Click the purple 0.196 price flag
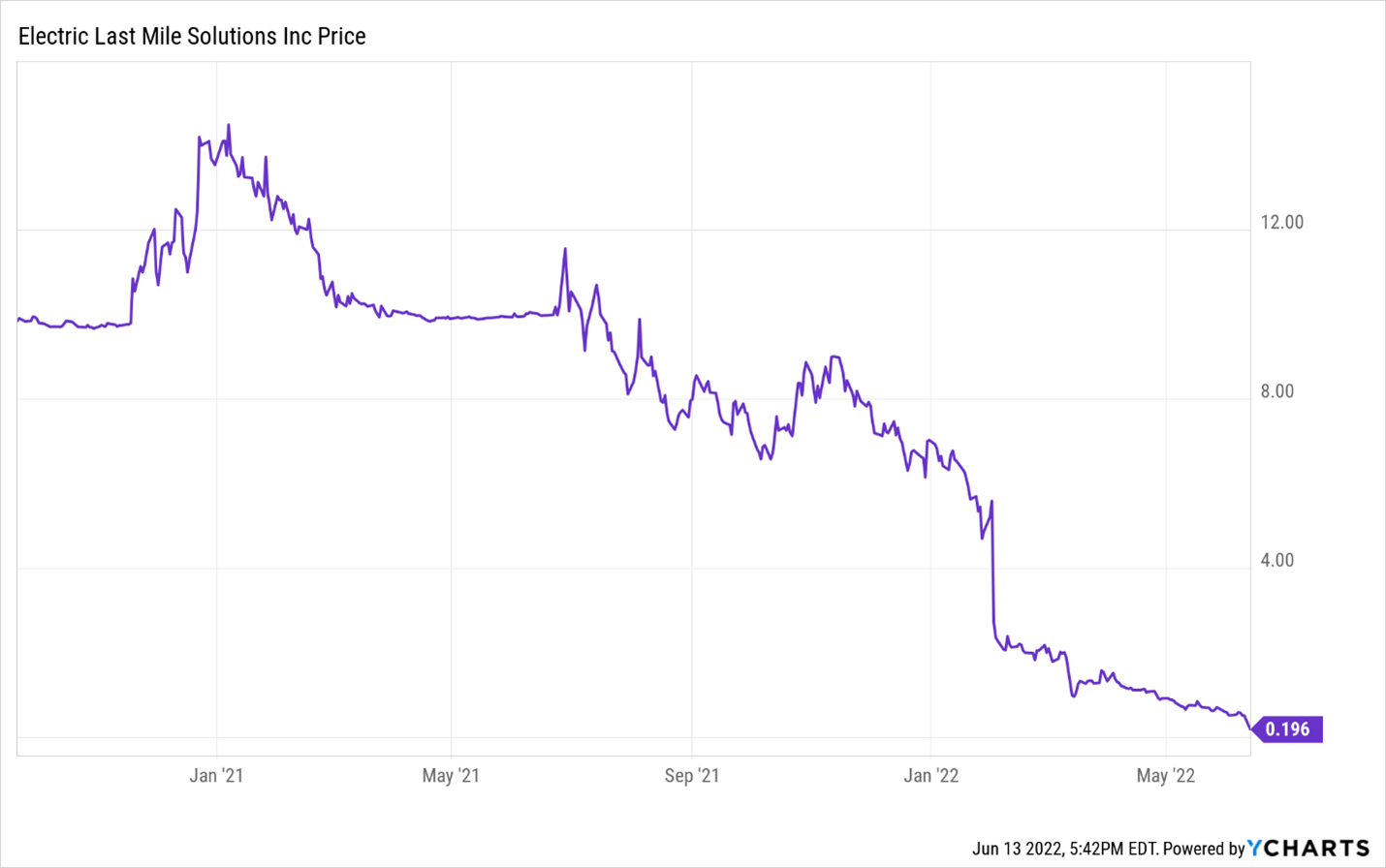This screenshot has height=868, width=1386. 1287,729
